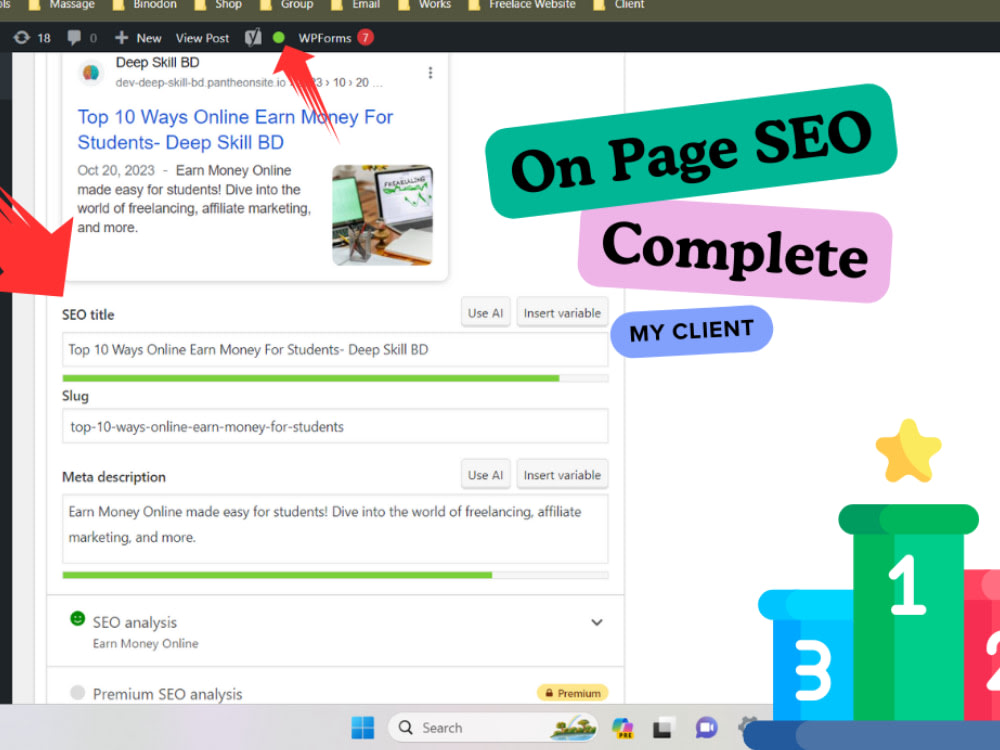Image resolution: width=1000 pixels, height=750 pixels.
Task: Click the Earn Money Online focus keyphrase text
Action: click(x=145, y=643)
